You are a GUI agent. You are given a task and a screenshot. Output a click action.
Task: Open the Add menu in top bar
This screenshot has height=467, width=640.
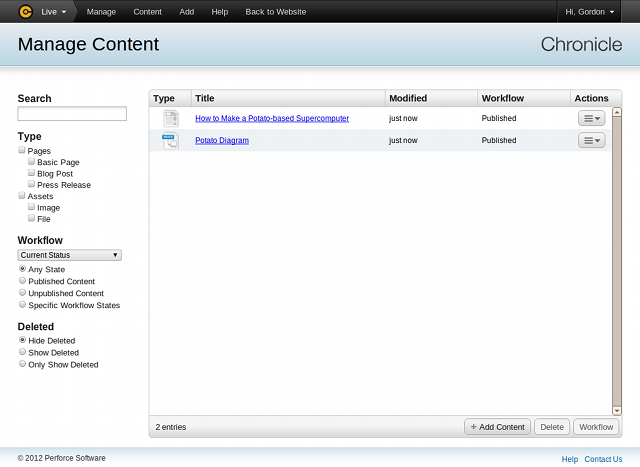coord(186,12)
